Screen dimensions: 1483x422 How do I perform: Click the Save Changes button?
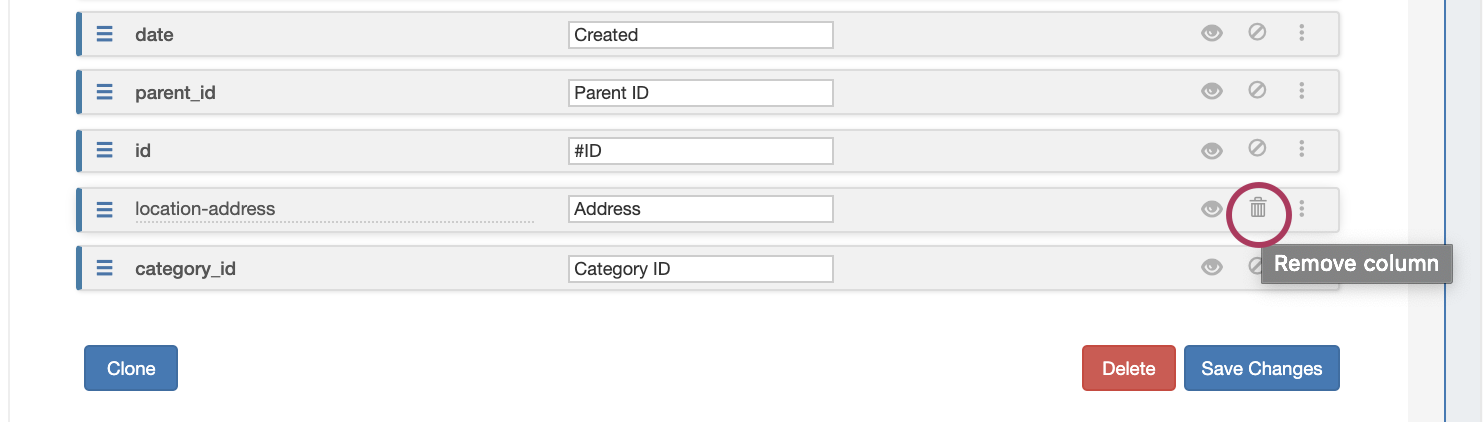coord(1261,368)
